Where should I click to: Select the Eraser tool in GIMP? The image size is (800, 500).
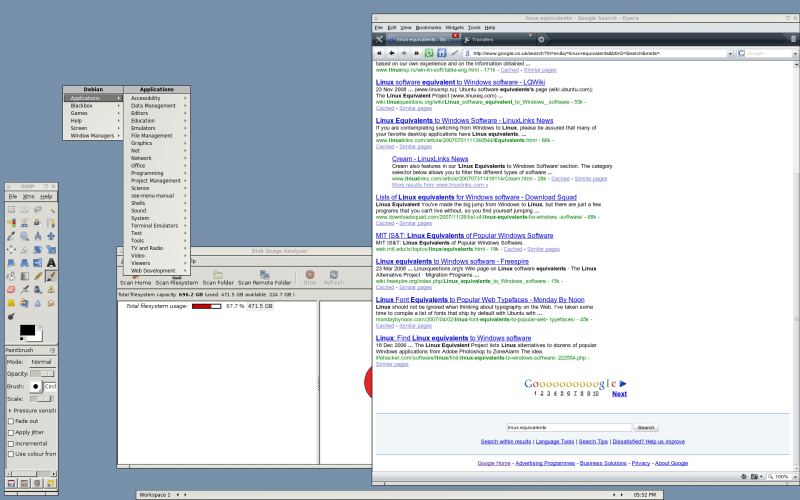pos(11,289)
